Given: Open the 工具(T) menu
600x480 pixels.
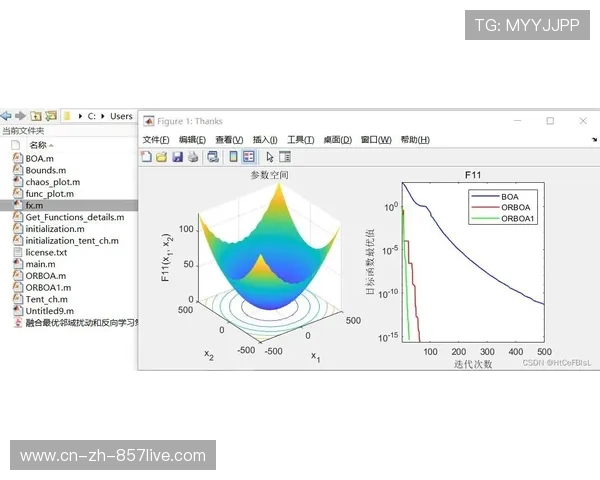Looking at the screenshot, I should pos(301,140).
